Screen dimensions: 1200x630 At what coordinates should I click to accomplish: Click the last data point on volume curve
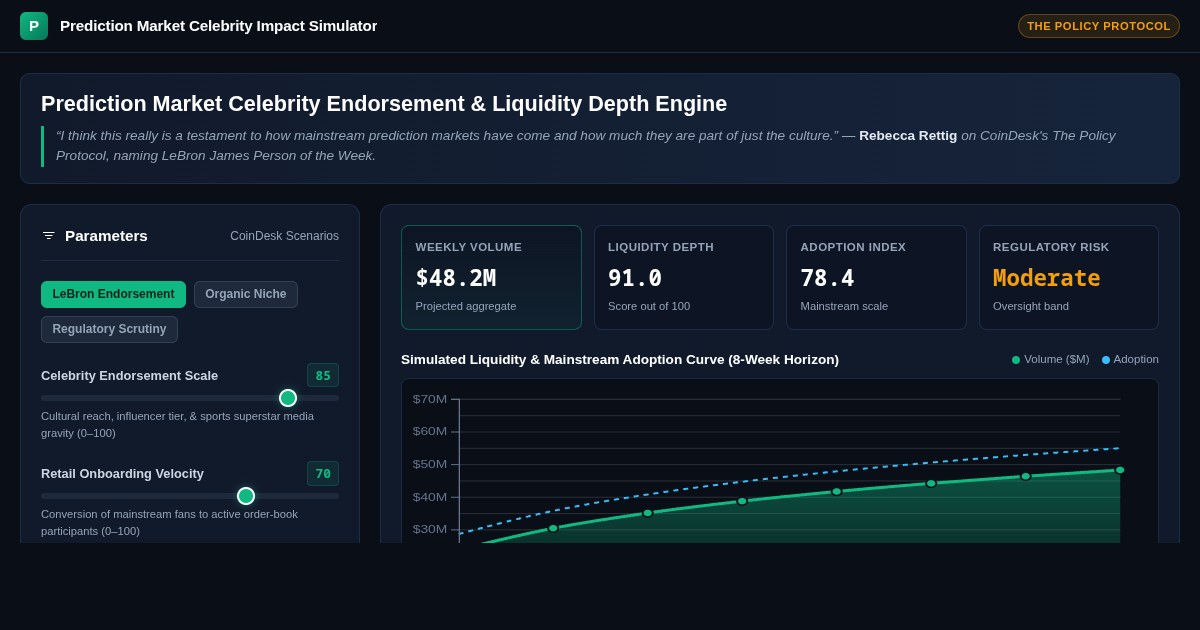(x=1120, y=470)
